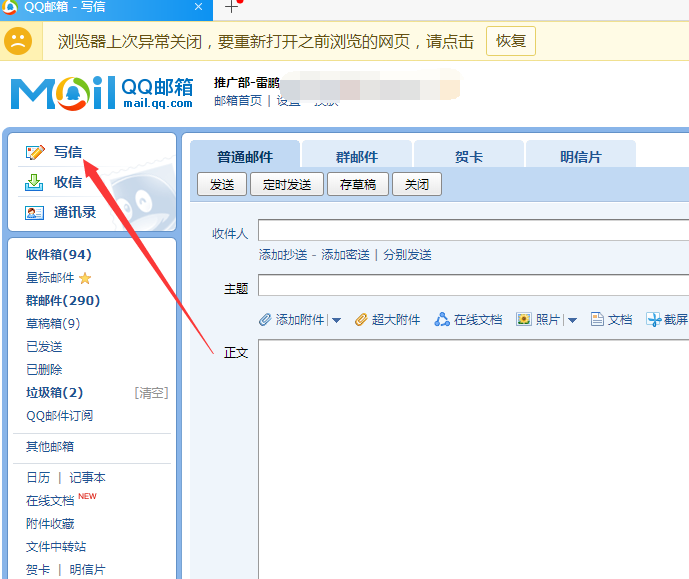Click the 添加抄送 link
This screenshot has width=689, height=579.
click(x=283, y=255)
